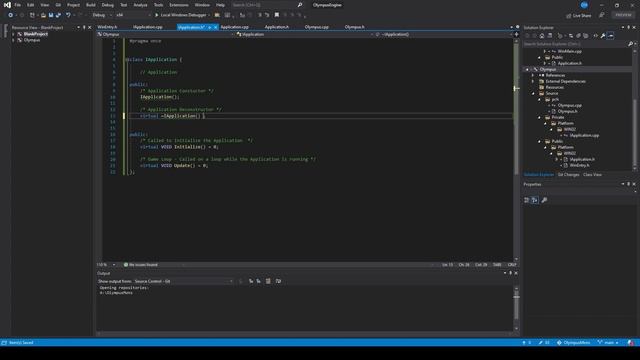
Task: Open the Olympus project scope dropdown
Action: tap(165, 35)
